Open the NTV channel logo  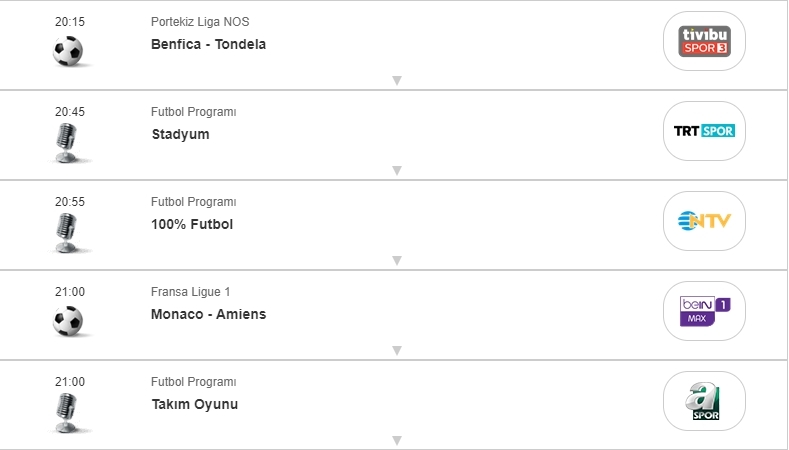tap(705, 221)
